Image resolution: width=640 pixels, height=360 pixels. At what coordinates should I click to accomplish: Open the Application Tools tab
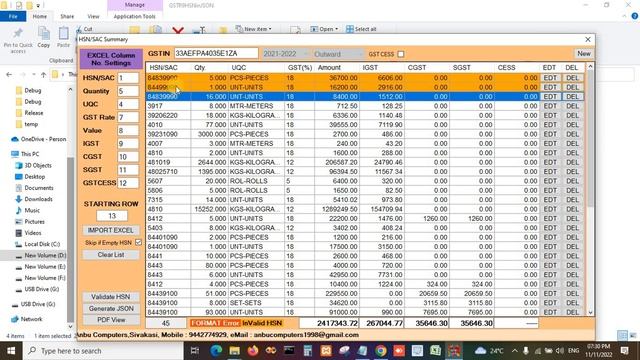(135, 16)
